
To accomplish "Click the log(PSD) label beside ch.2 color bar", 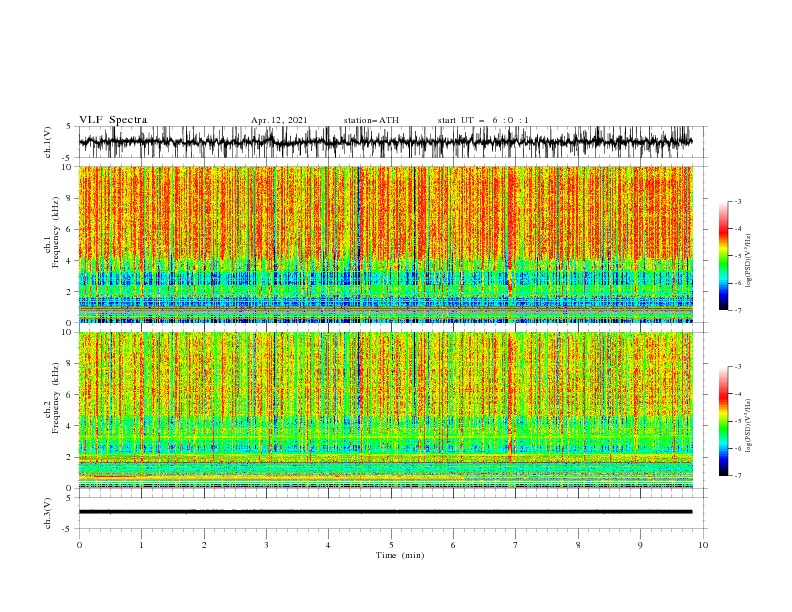I will [x=749, y=425].
